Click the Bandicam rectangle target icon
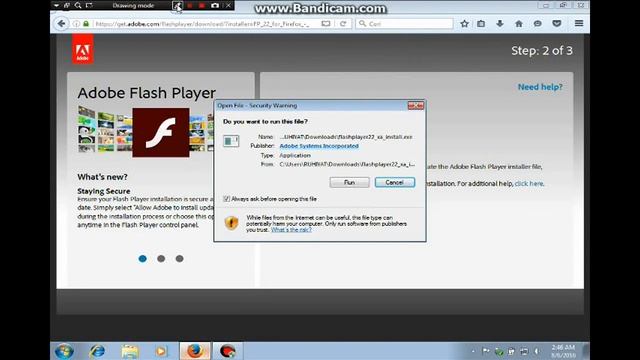Image resolution: width=640 pixels, height=360 pixels. (x=89, y=6)
